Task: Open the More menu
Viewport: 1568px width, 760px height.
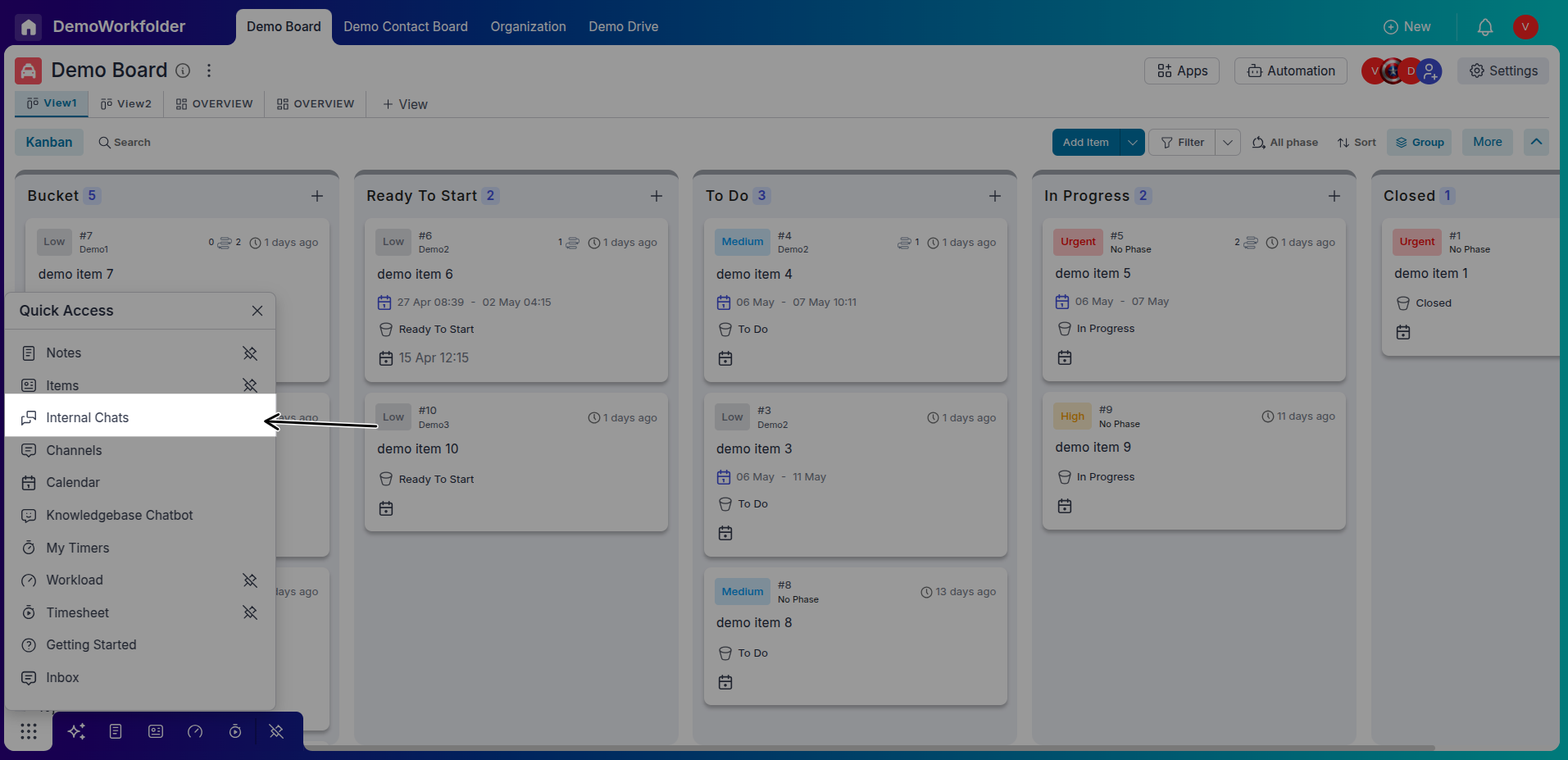Action: (x=1488, y=142)
